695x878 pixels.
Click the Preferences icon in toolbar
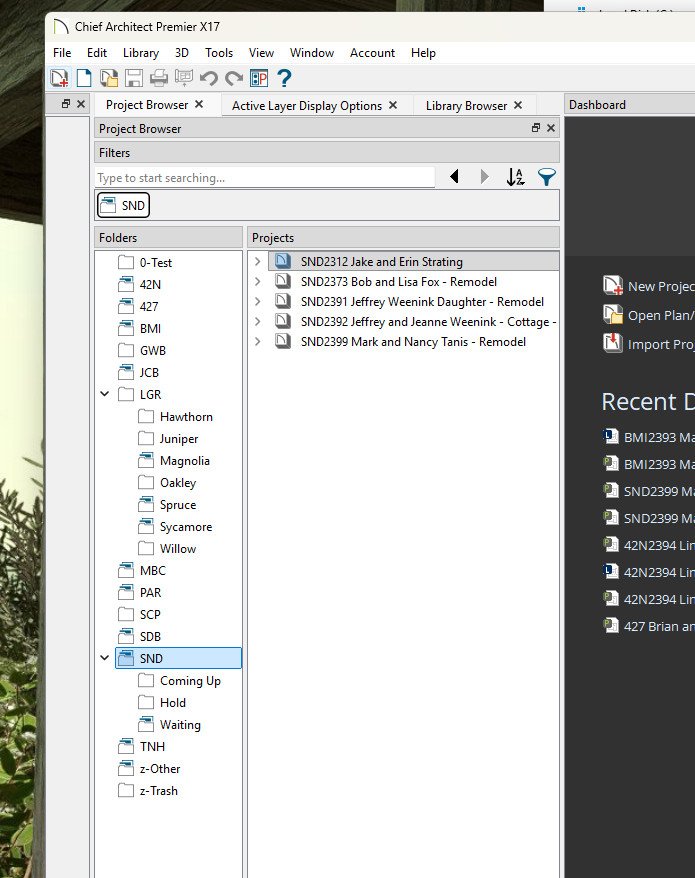pos(259,78)
